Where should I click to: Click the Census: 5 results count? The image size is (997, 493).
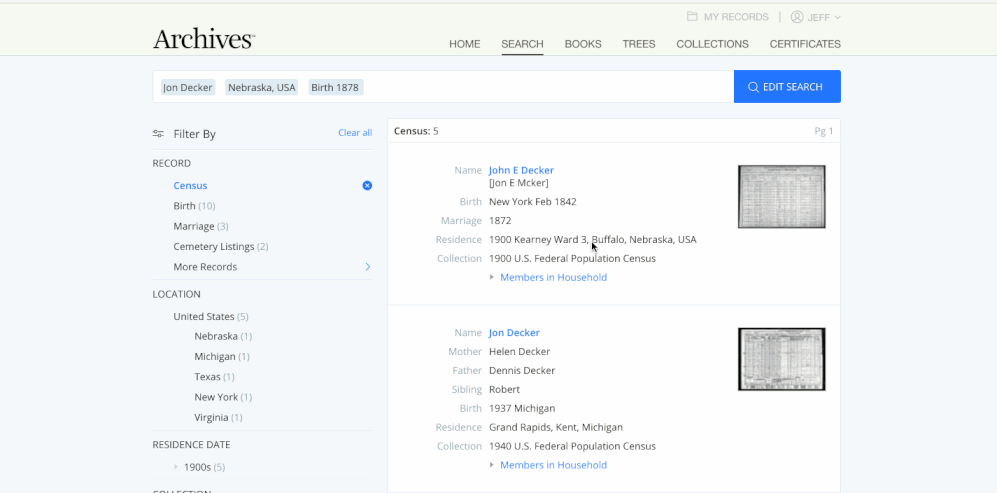(416, 131)
